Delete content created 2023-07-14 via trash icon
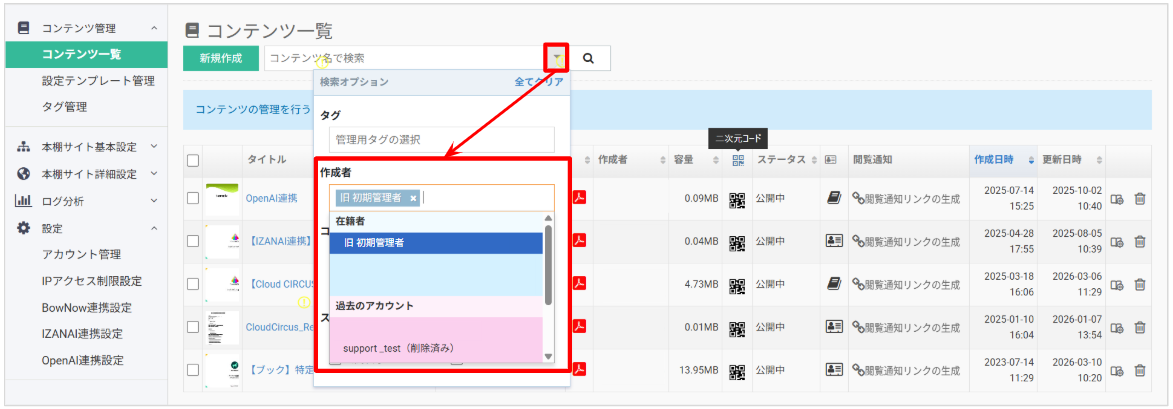Viewport: 1173px width, 409px height. pyautogui.click(x=1139, y=369)
